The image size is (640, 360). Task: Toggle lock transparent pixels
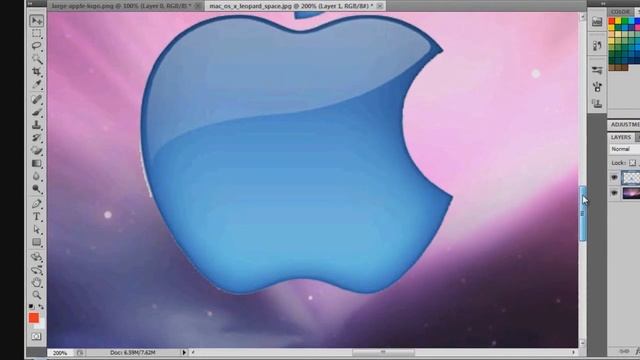[632, 162]
